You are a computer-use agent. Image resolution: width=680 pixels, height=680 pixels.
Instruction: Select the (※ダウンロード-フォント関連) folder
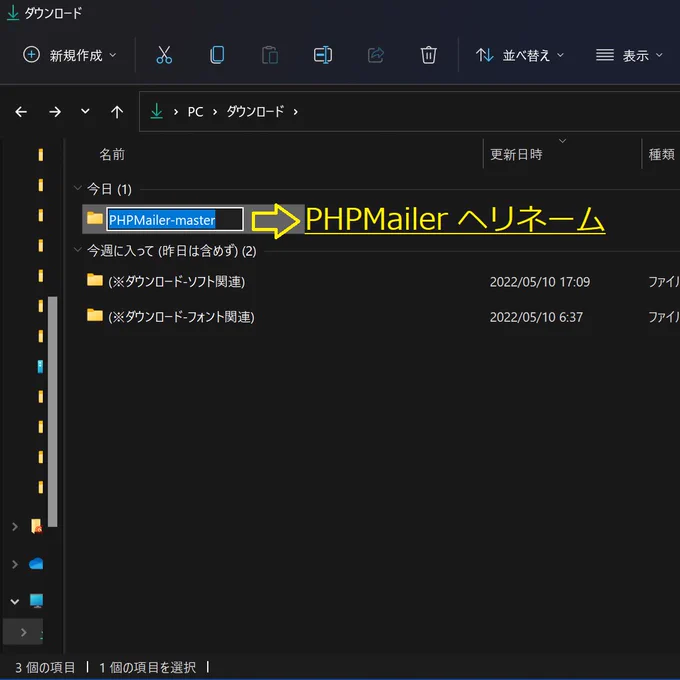click(181, 317)
